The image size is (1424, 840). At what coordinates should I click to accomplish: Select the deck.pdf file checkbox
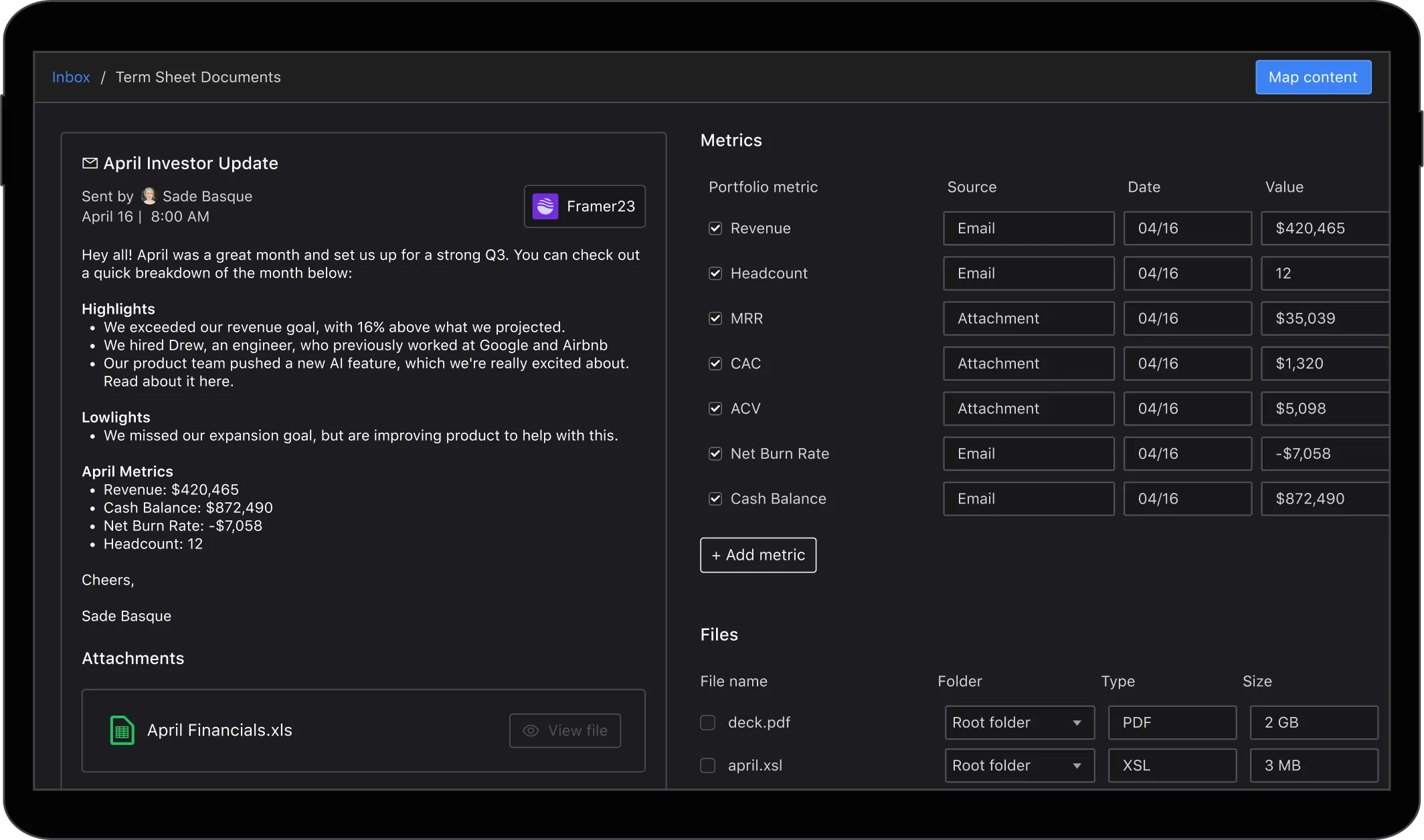point(707,722)
